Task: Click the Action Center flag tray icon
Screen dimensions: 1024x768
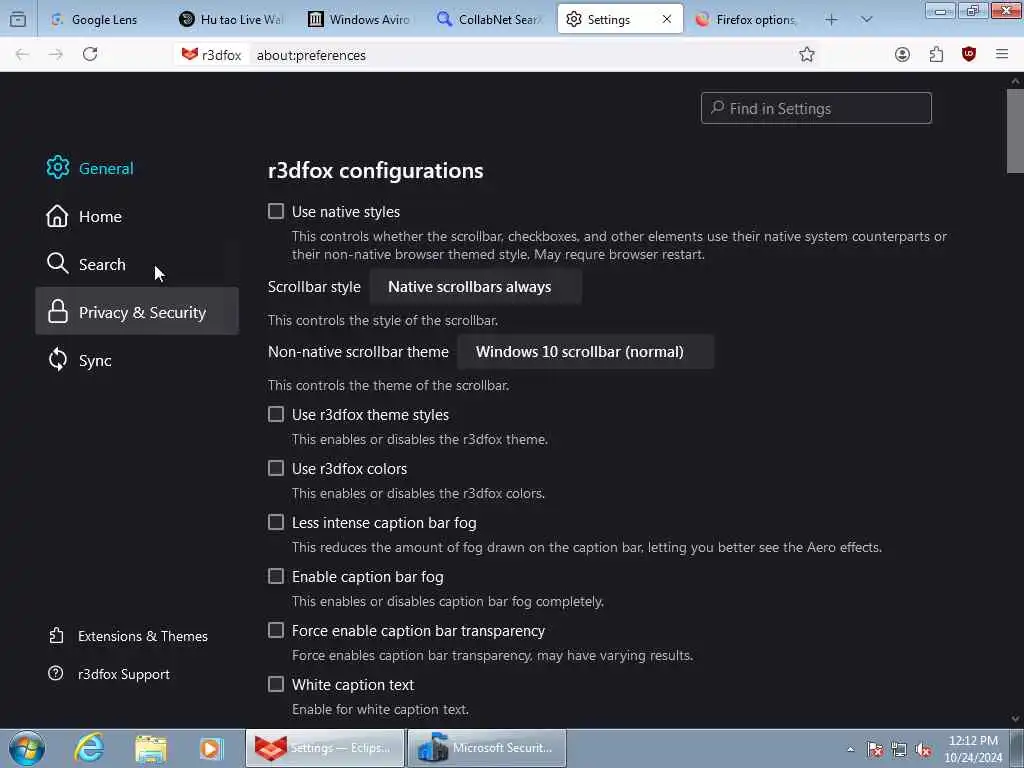Action: (x=875, y=749)
